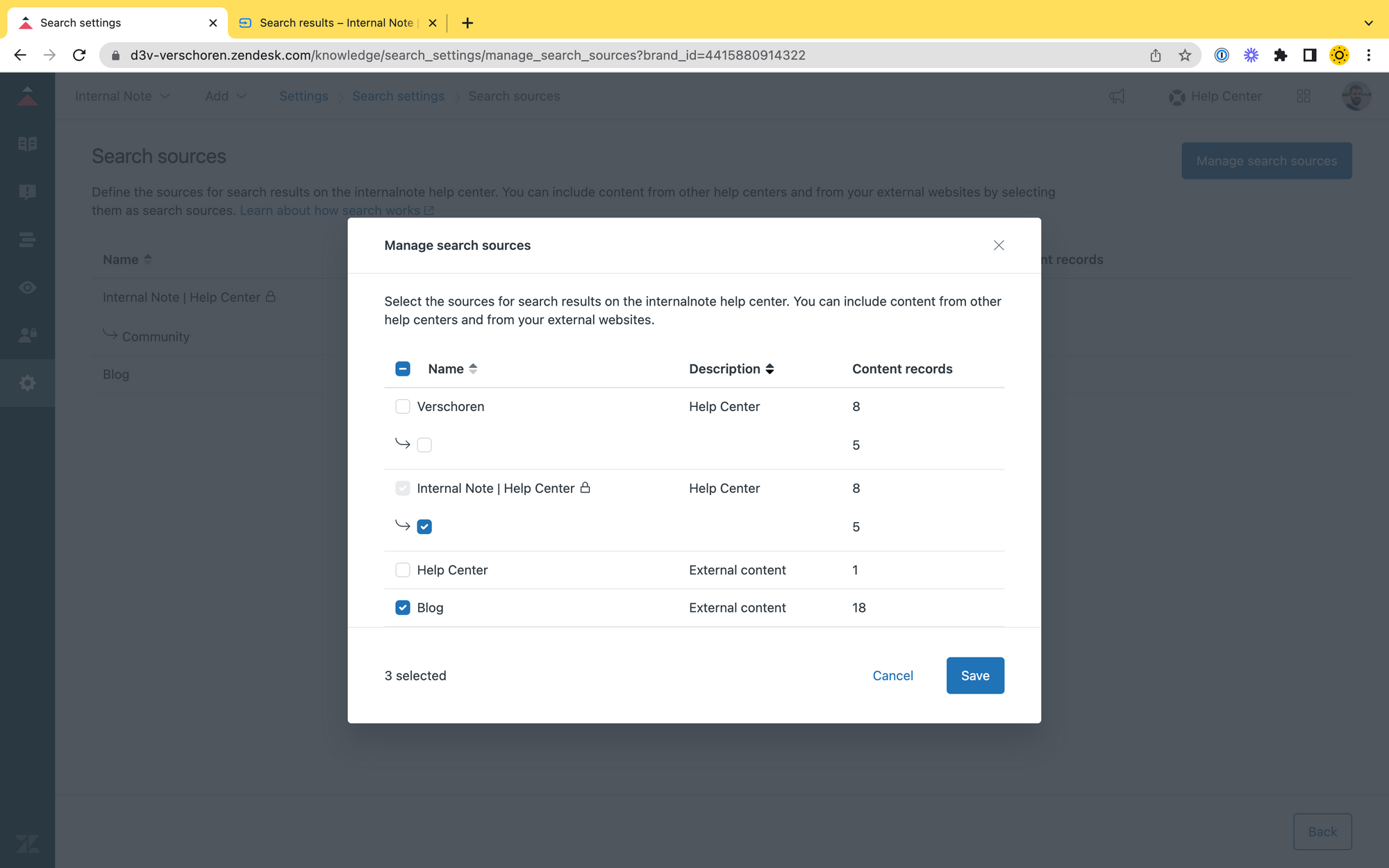The height and width of the screenshot is (868, 1389).
Task: Save the search source selection
Action: tap(974, 675)
